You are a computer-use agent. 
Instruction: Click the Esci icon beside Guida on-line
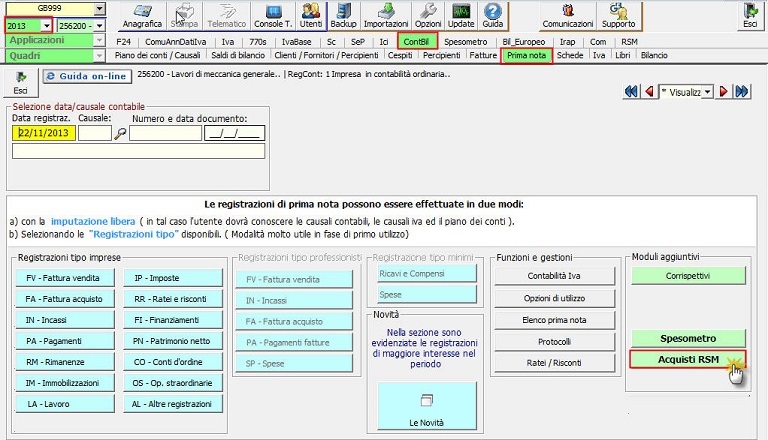point(21,83)
